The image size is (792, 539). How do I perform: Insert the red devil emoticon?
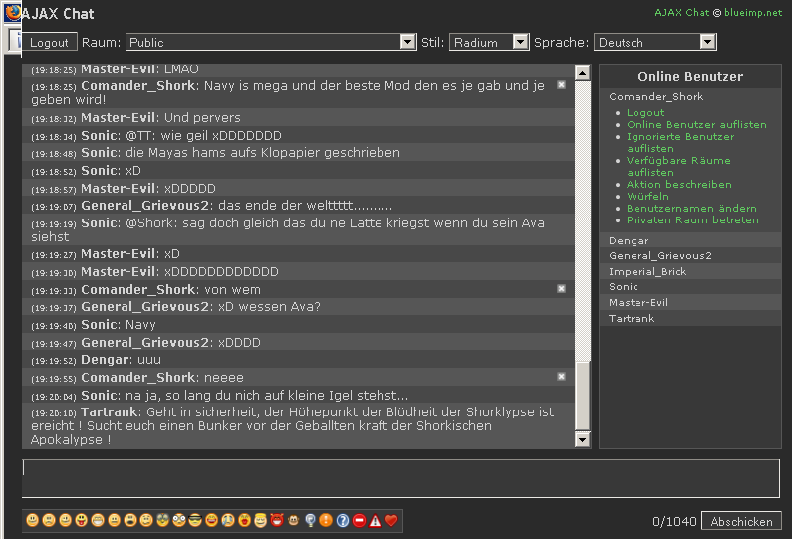pos(277,520)
